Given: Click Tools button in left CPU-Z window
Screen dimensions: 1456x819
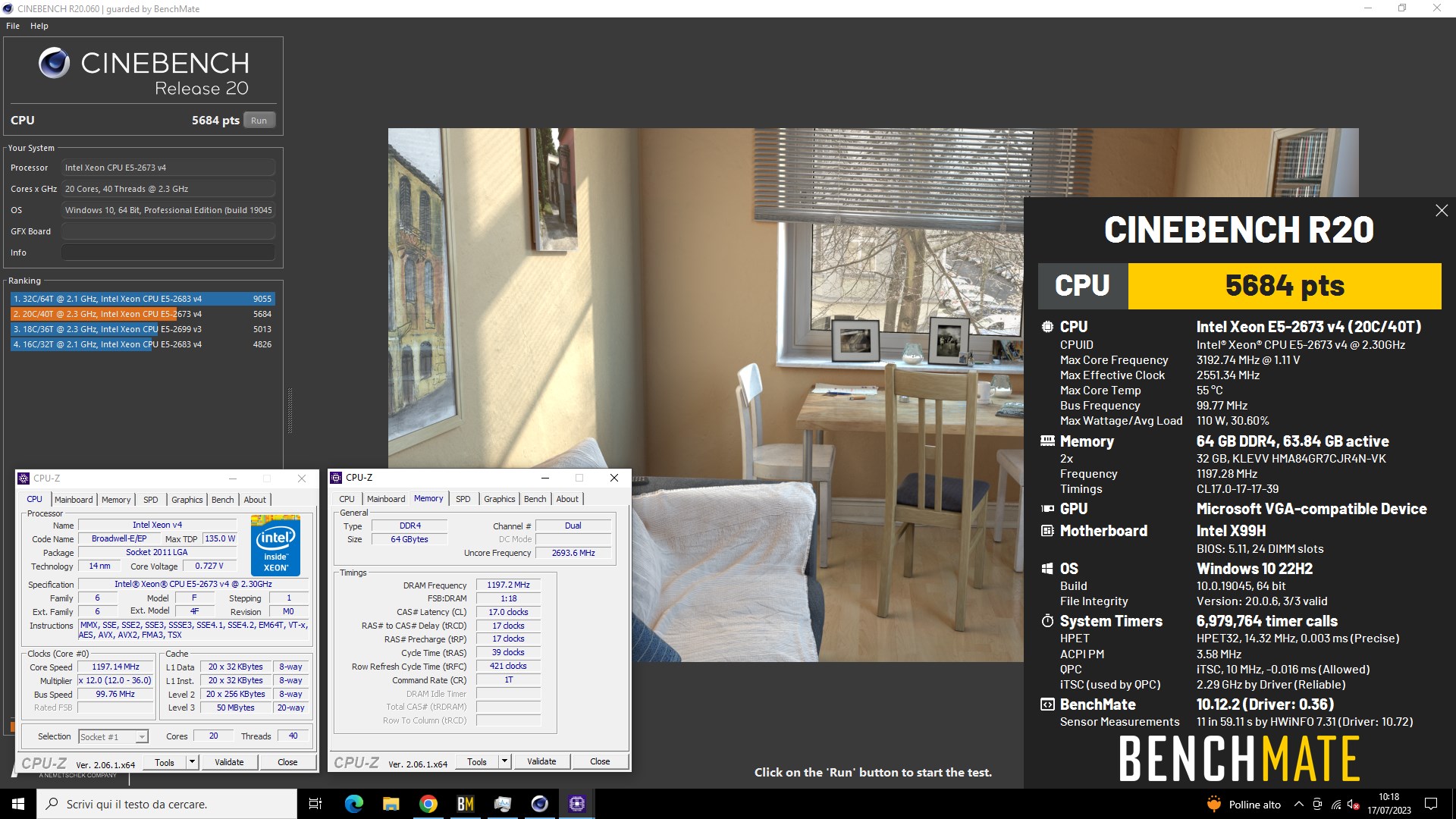Looking at the screenshot, I should pos(165,763).
